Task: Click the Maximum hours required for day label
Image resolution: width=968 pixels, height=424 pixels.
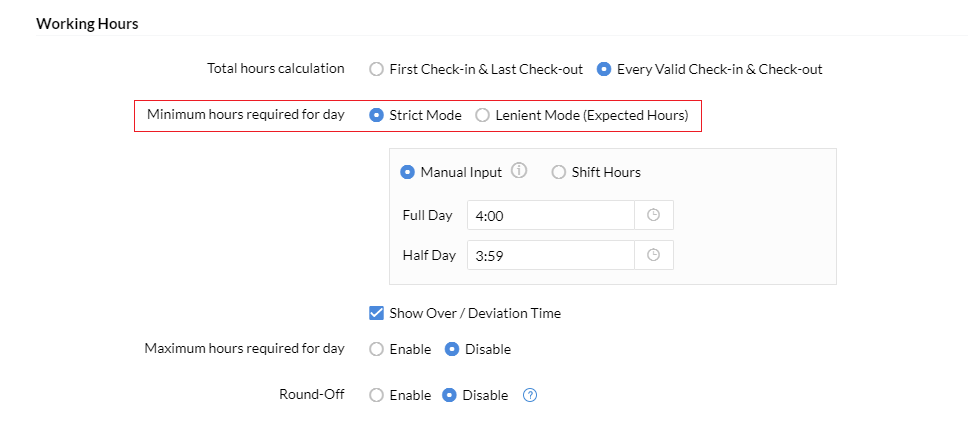Action: 244,348
